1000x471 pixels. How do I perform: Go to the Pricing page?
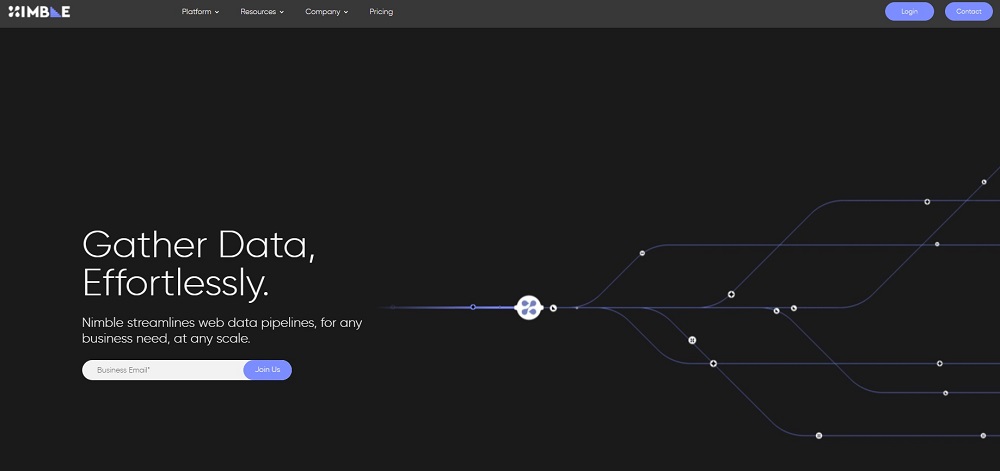click(x=381, y=11)
